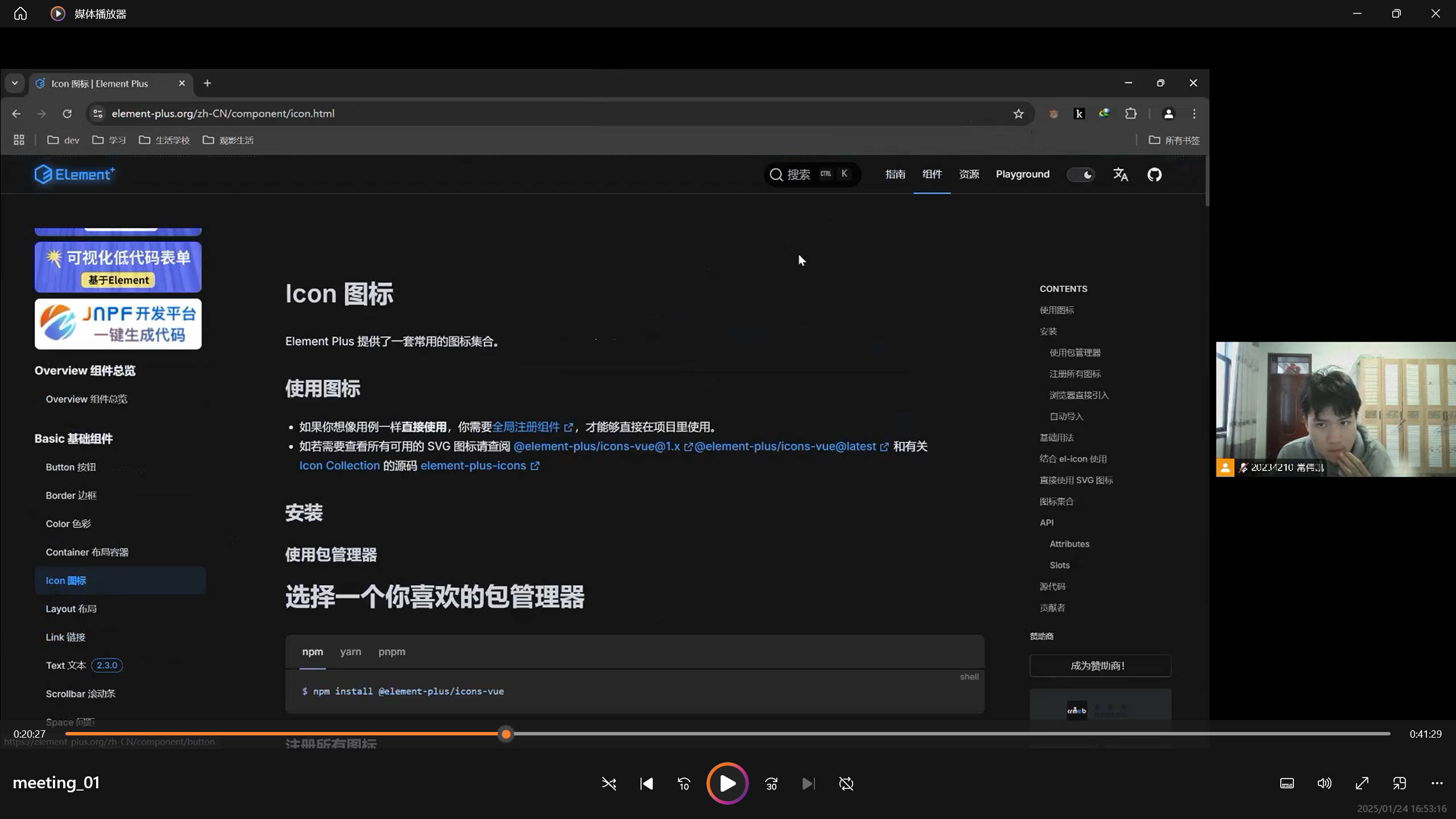Image resolution: width=1456 pixels, height=819 pixels.
Task: Follow the 全局注册组件 link
Action: coord(532,427)
